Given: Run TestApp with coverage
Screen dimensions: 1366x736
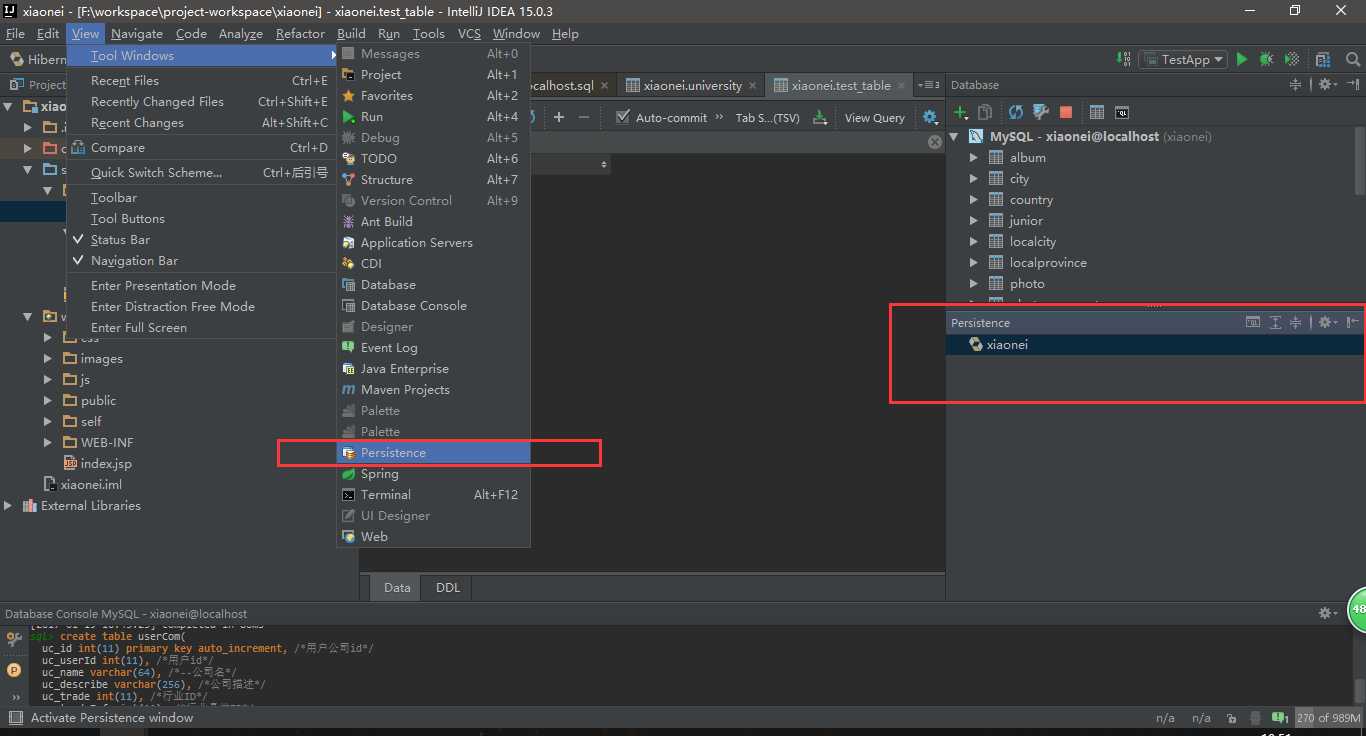Looking at the screenshot, I should pos(1292,60).
